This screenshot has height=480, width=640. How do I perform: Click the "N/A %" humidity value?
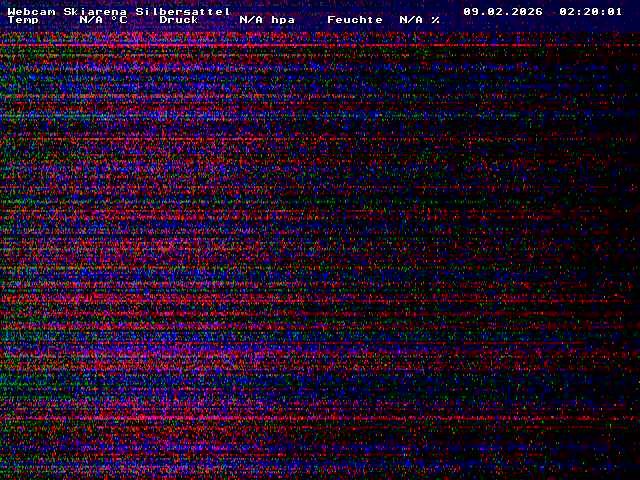click(420, 20)
